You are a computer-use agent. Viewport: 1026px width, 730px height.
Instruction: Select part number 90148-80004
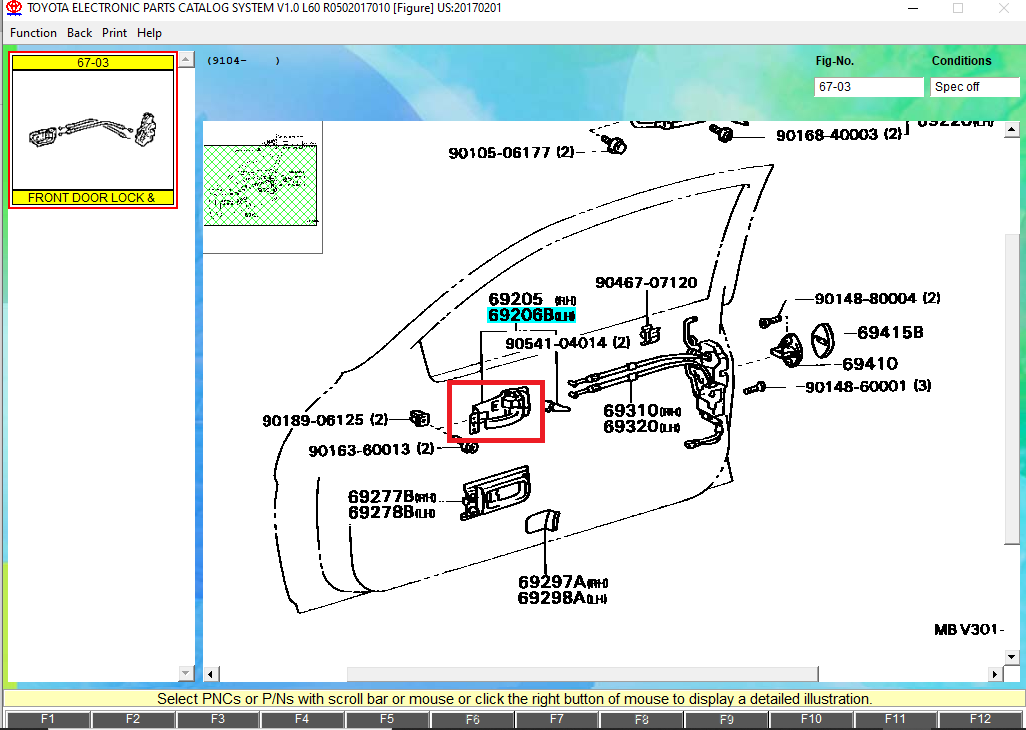pos(877,298)
